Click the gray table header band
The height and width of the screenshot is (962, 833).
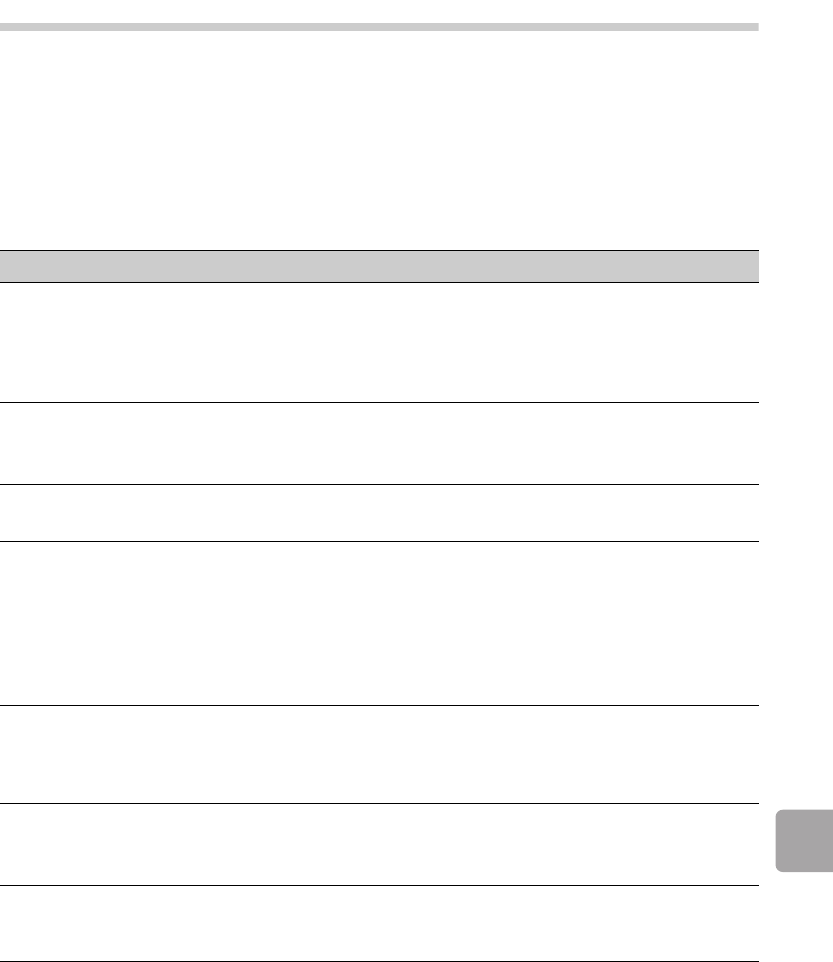click(x=379, y=266)
